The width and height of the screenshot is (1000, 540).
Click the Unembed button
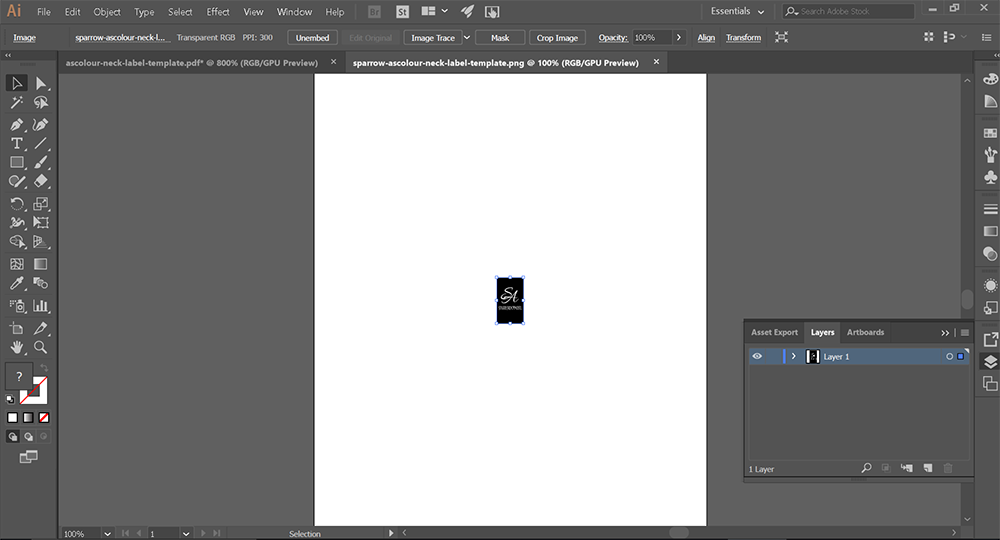312,38
